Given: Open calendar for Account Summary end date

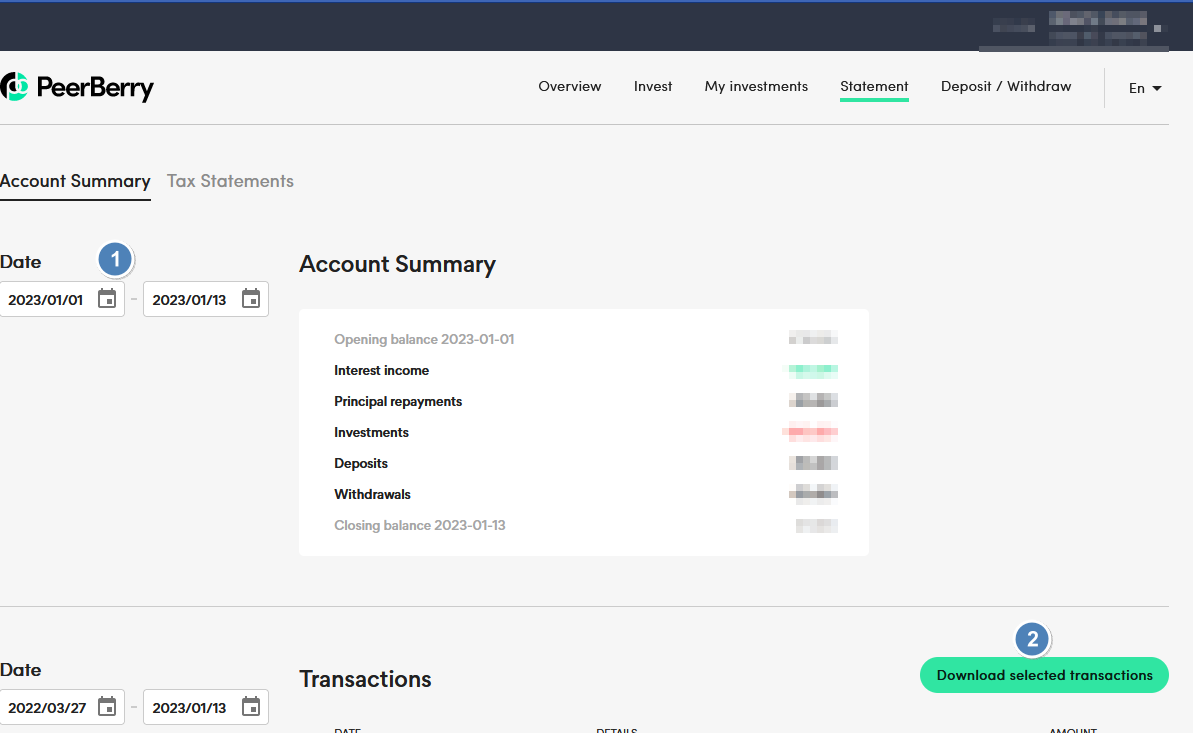Looking at the screenshot, I should click(x=251, y=299).
